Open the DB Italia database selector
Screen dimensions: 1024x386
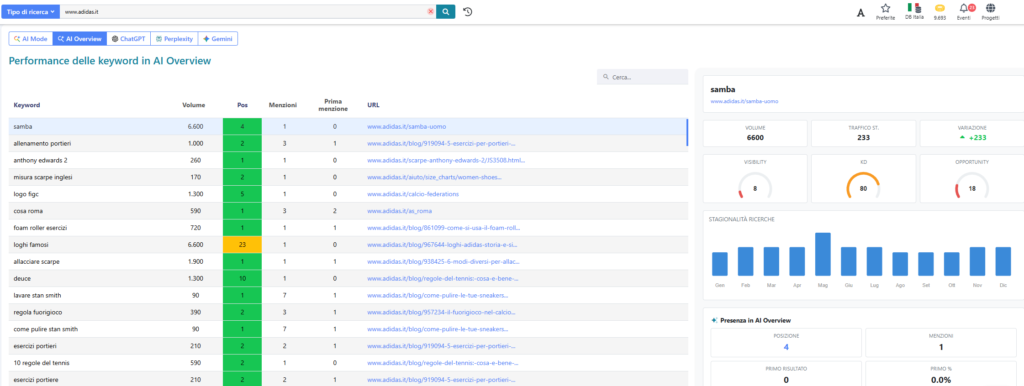click(914, 11)
